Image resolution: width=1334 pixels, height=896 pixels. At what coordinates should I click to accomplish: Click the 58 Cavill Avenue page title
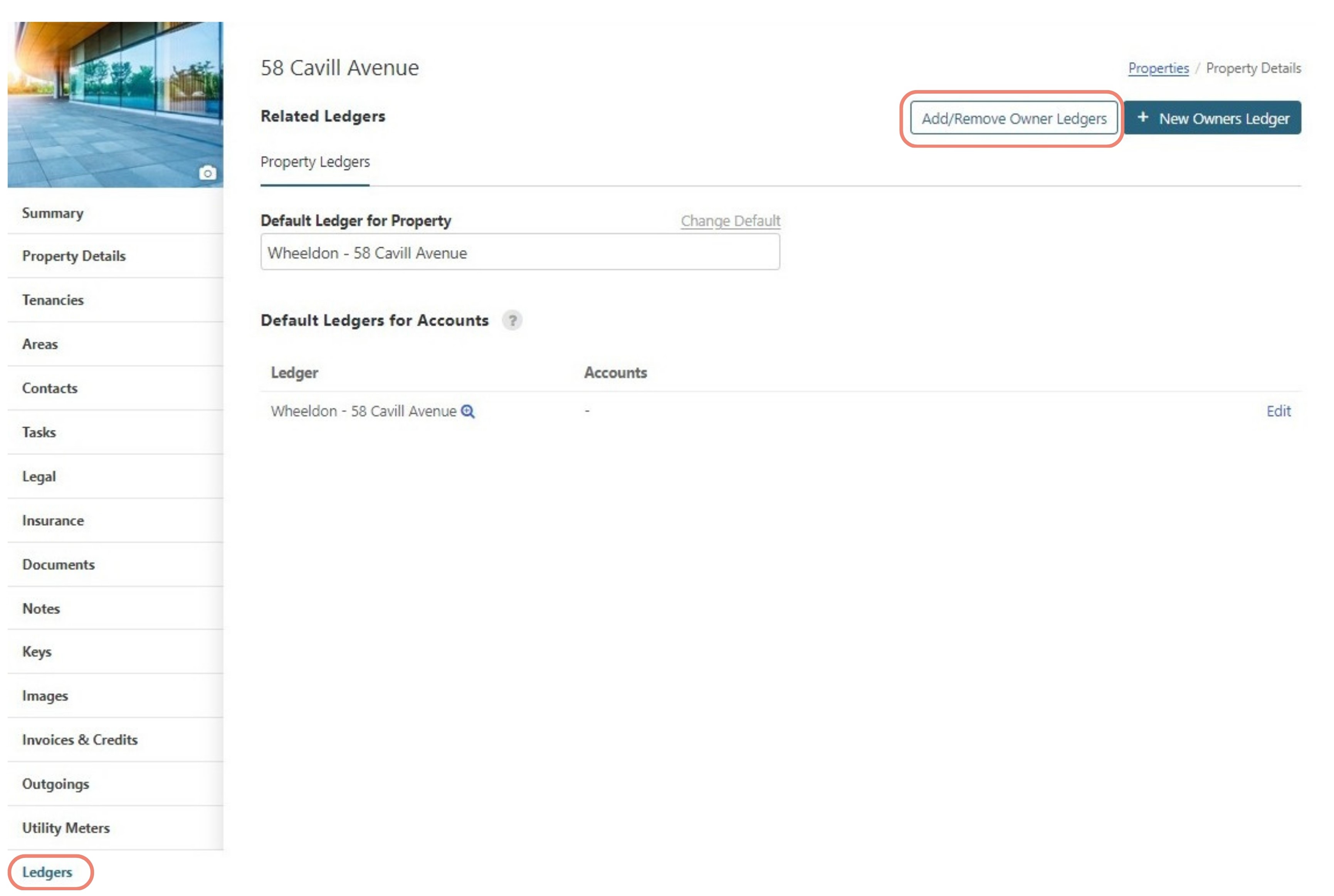(339, 68)
